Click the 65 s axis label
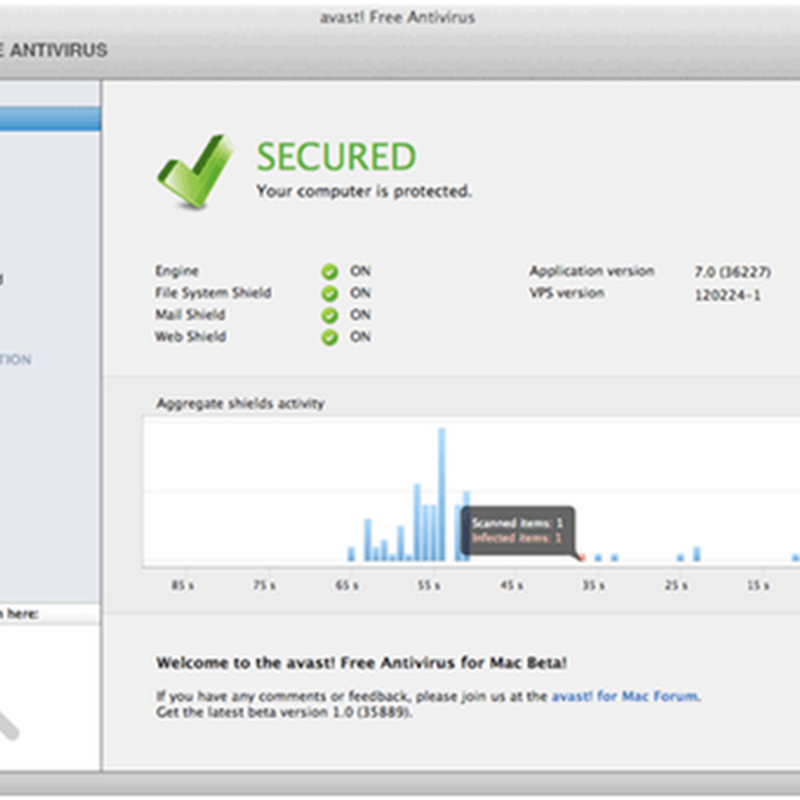Viewport: 800px width, 800px height. click(x=347, y=585)
